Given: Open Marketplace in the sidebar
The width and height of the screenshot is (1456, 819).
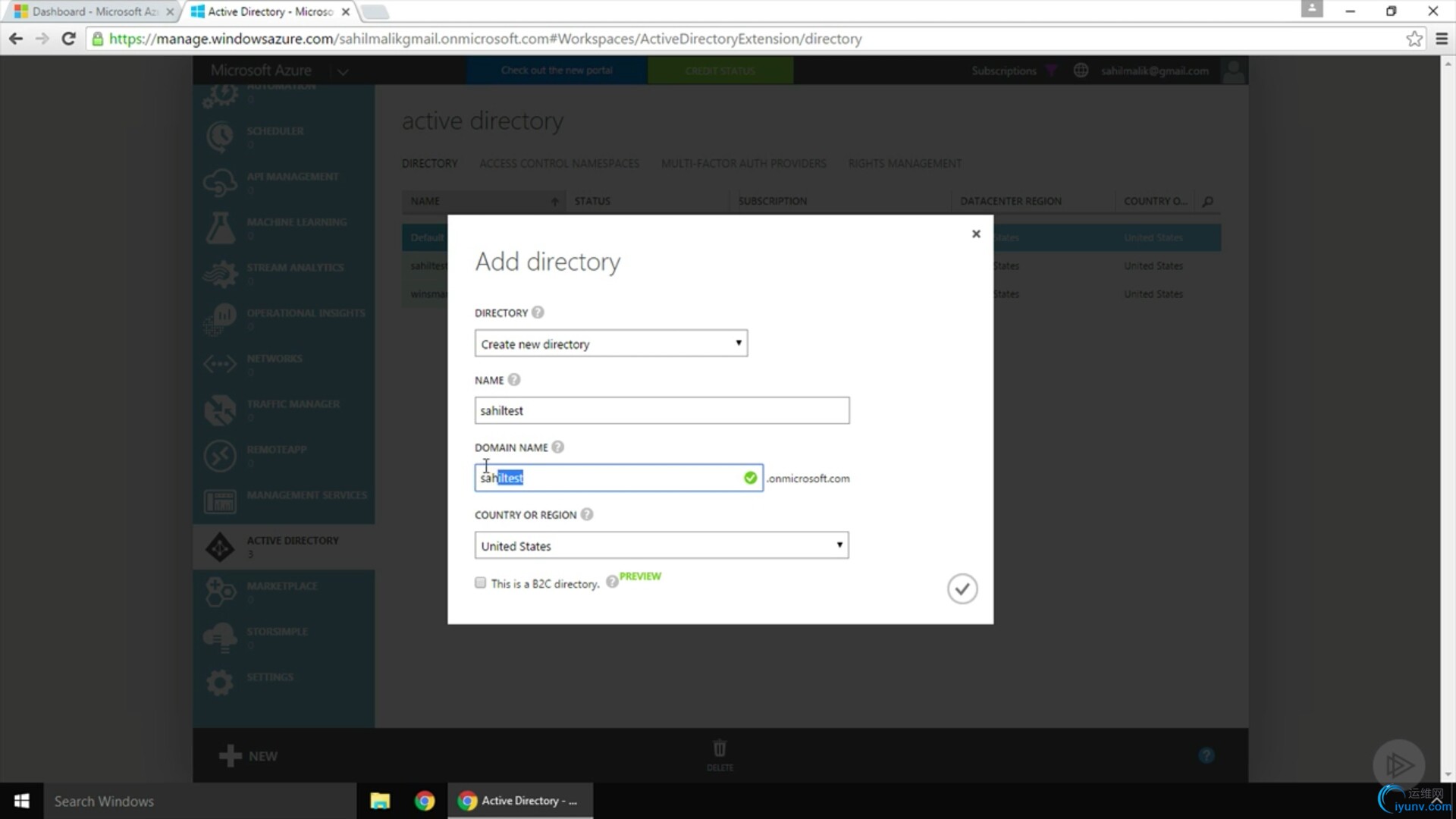Looking at the screenshot, I should [x=284, y=591].
